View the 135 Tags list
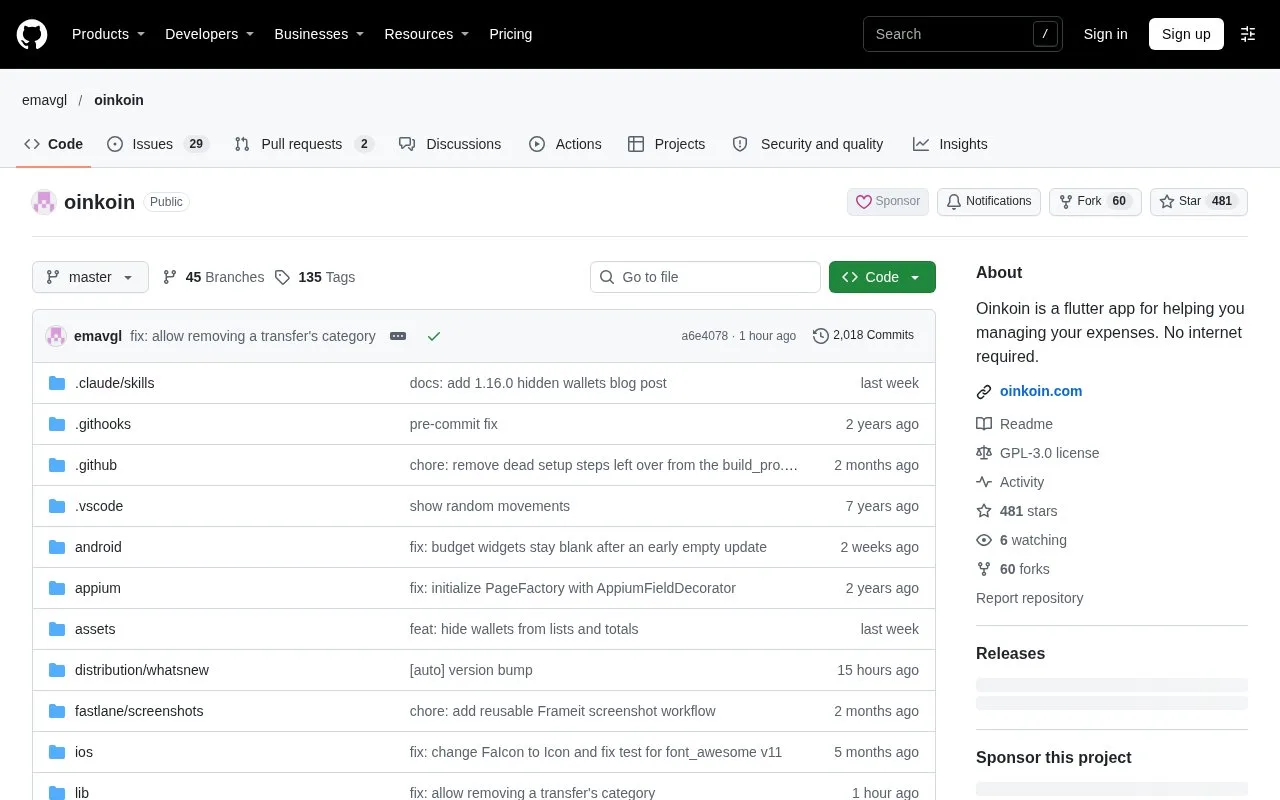This screenshot has width=1280, height=800. (x=315, y=277)
